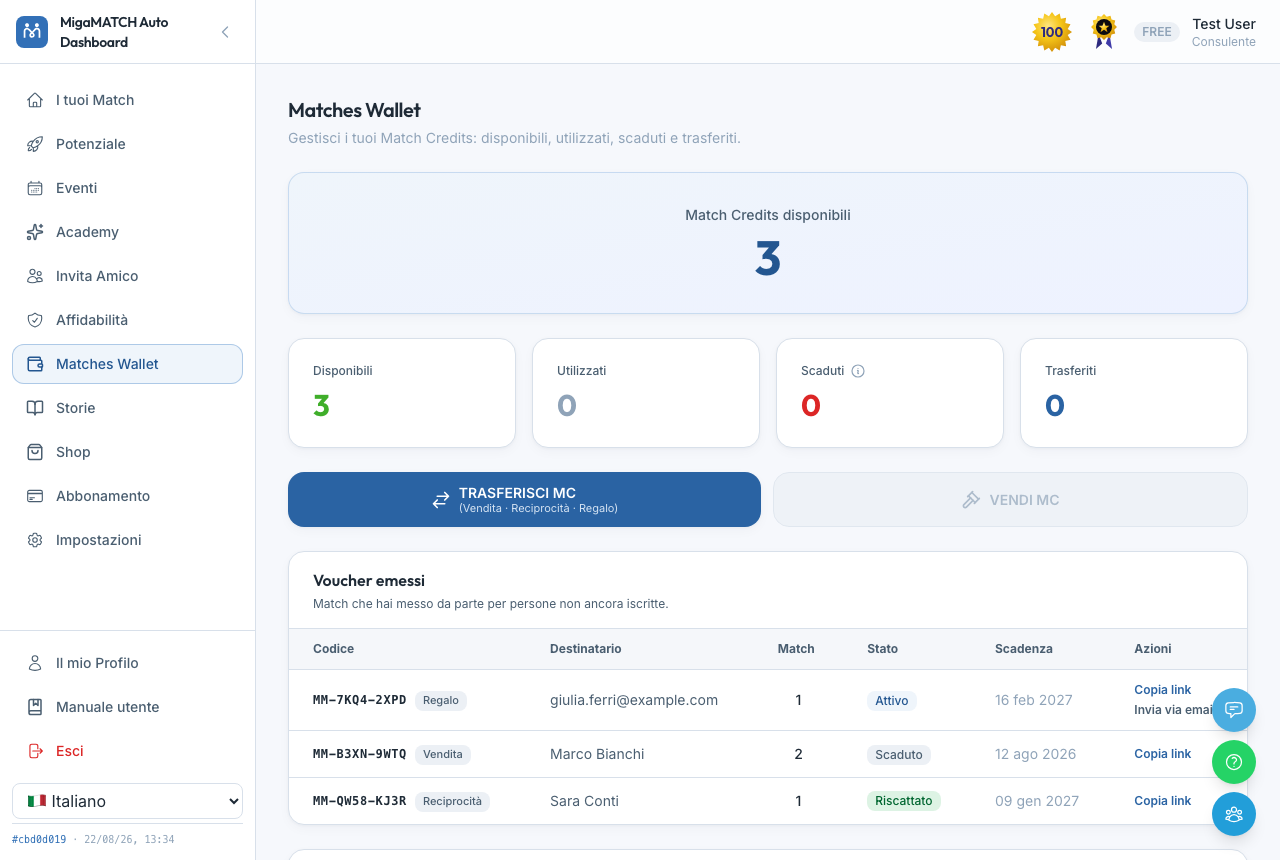The image size is (1280, 860).
Task: Open the Eventi sidebar item
Action: pyautogui.click(x=127, y=188)
